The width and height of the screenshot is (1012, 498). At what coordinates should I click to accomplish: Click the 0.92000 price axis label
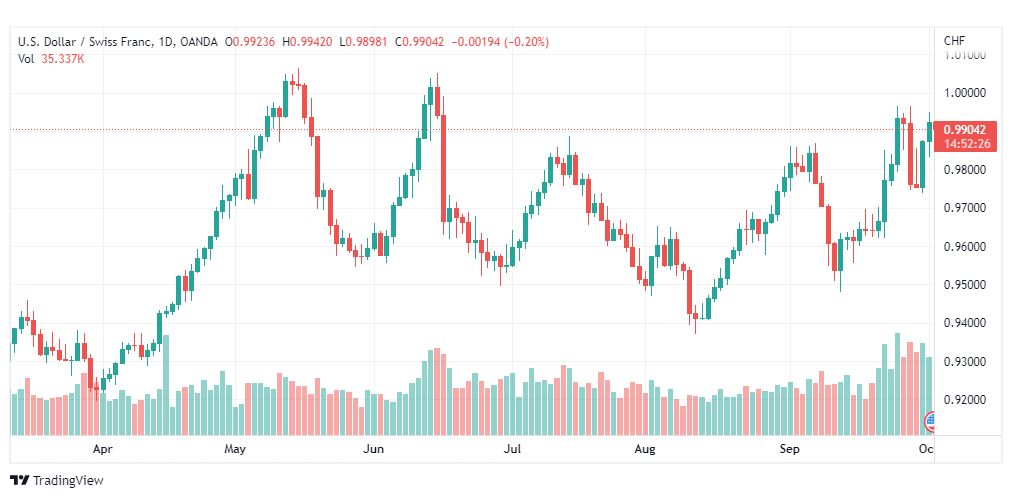tap(966, 400)
